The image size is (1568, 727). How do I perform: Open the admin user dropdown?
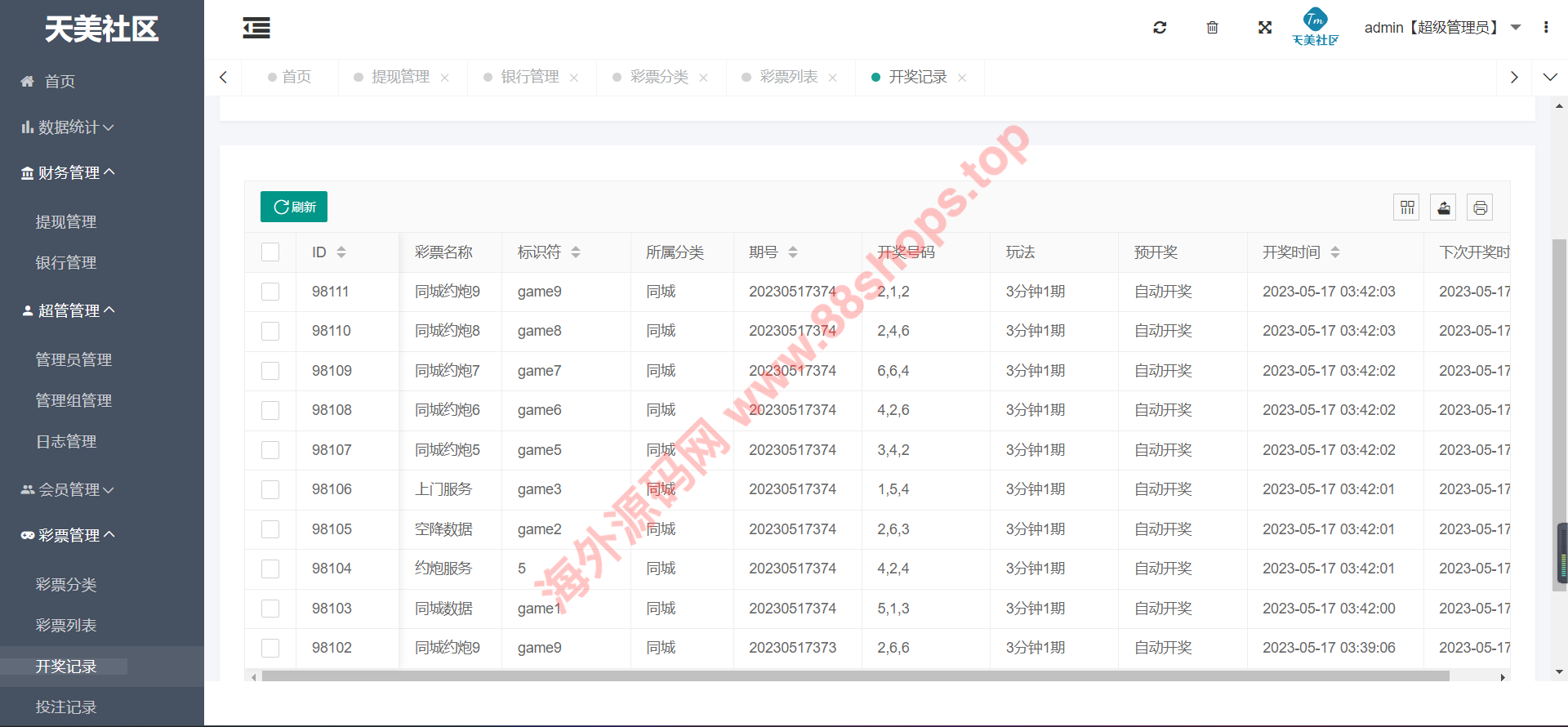tap(1441, 28)
